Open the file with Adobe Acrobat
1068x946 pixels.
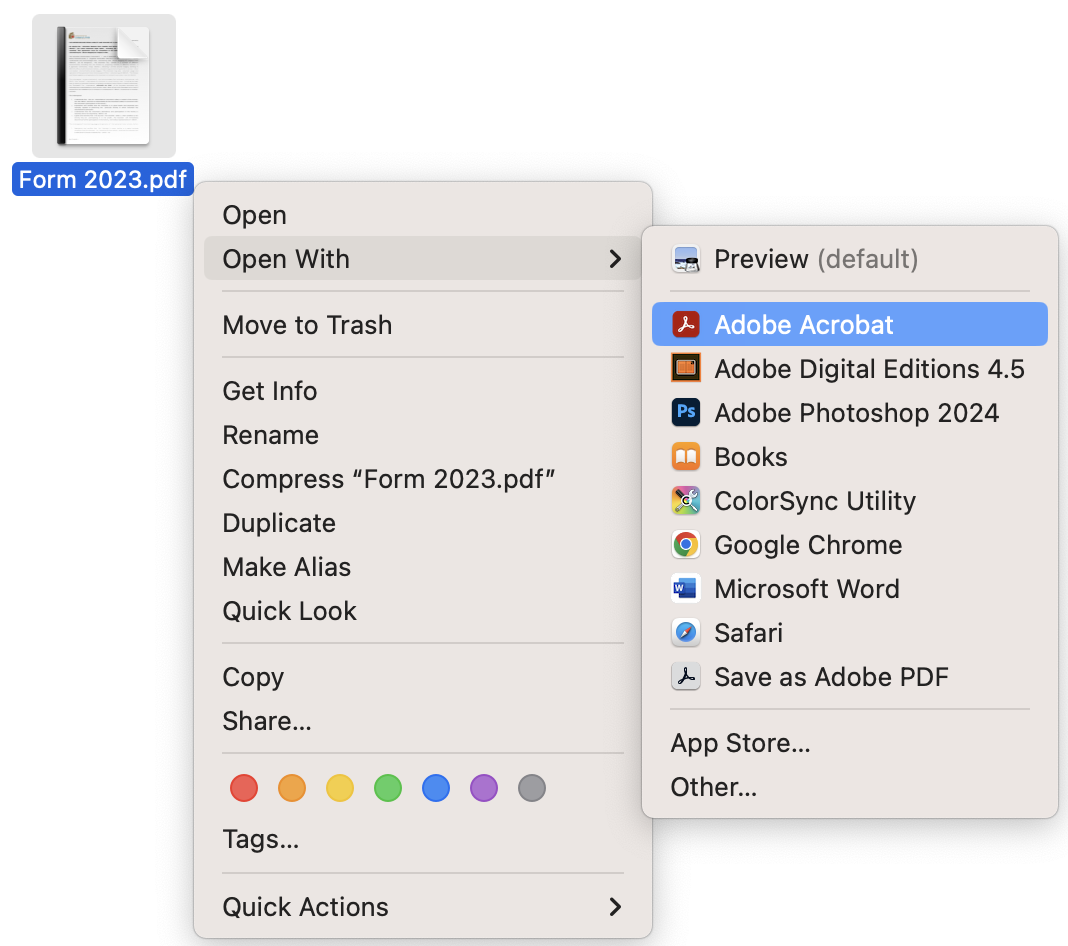pyautogui.click(x=849, y=324)
